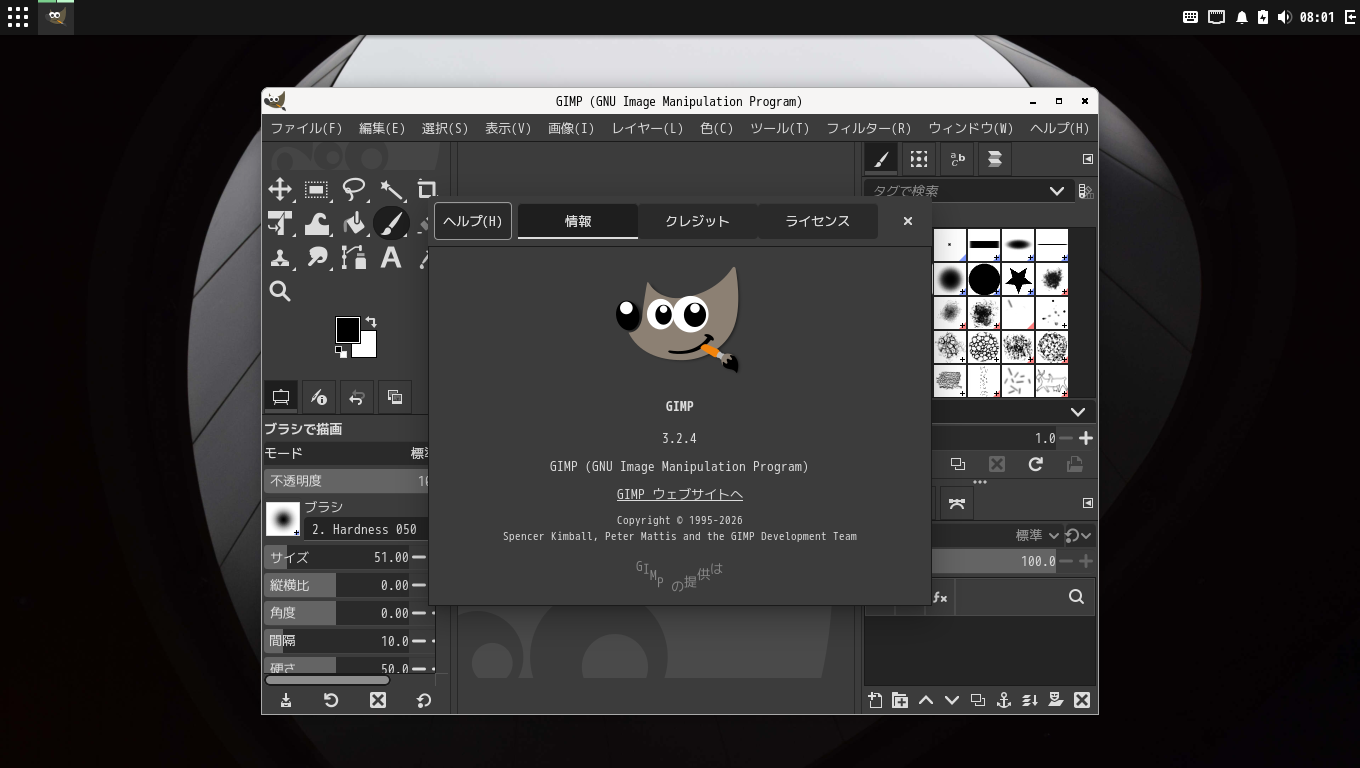This screenshot has width=1360, height=768.
Task: Select the Clone stamp tool
Action: tap(280, 257)
